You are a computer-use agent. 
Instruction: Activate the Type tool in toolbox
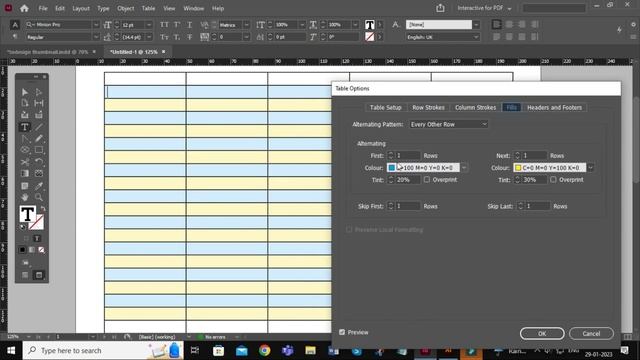point(25,127)
